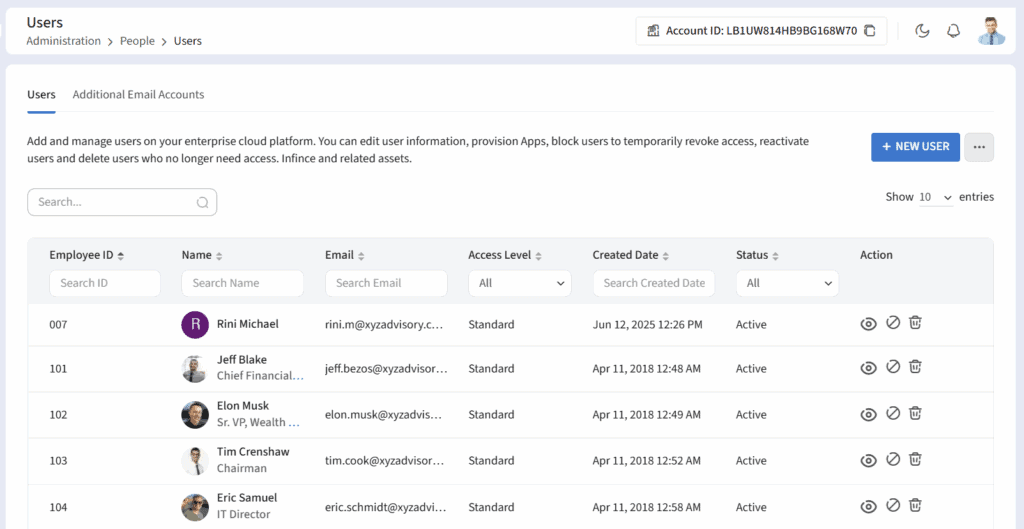Block user Tim Crenshaw
Screen dimensions: 1024x529
[893, 460]
